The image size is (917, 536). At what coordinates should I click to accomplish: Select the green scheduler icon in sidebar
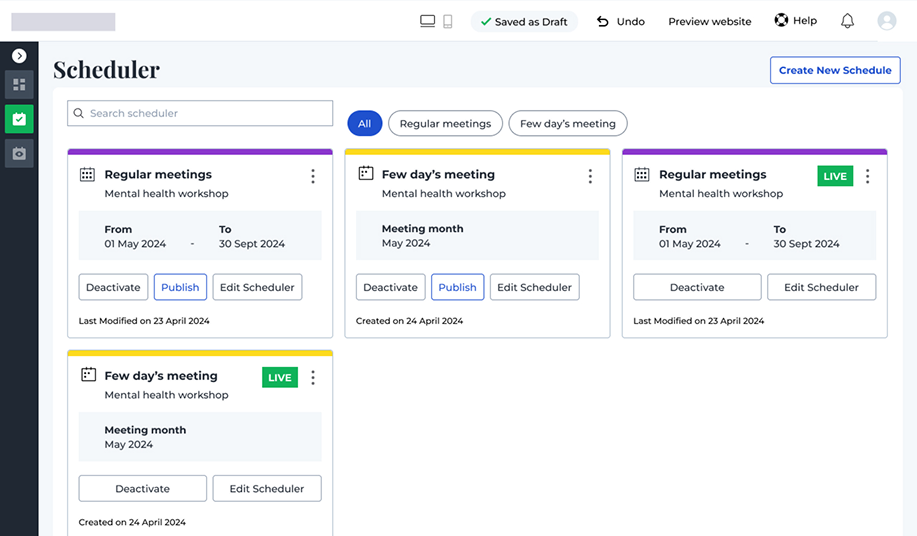coord(19,119)
